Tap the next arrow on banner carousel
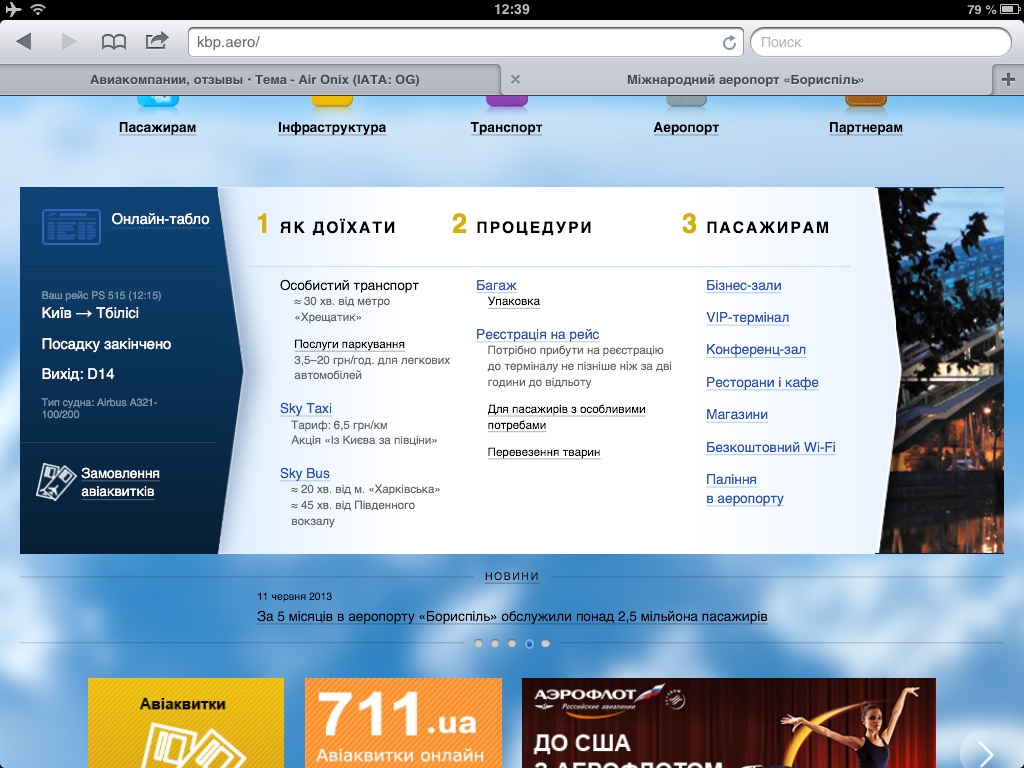Viewport: 1024px width, 768px height. [x=986, y=752]
